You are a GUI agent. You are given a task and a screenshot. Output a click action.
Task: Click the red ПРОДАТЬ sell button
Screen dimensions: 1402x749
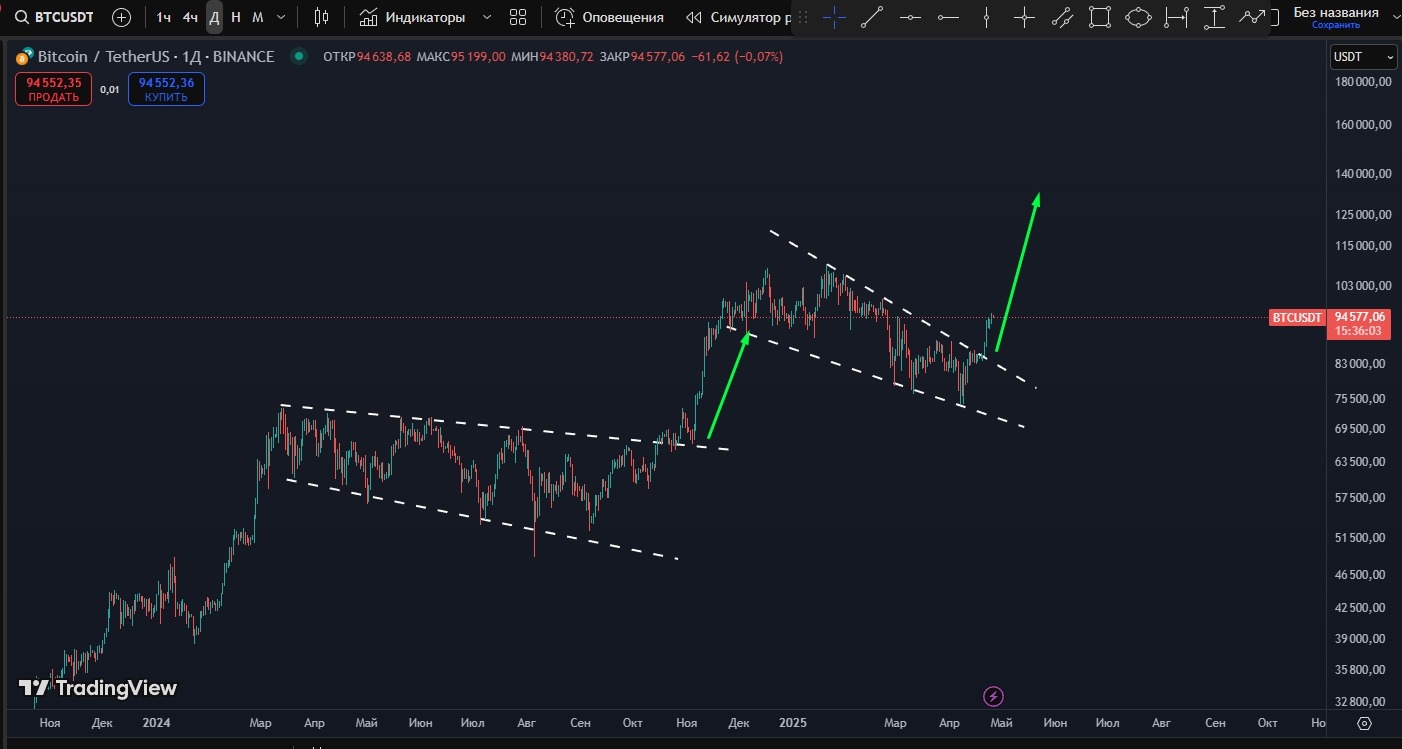coord(54,90)
